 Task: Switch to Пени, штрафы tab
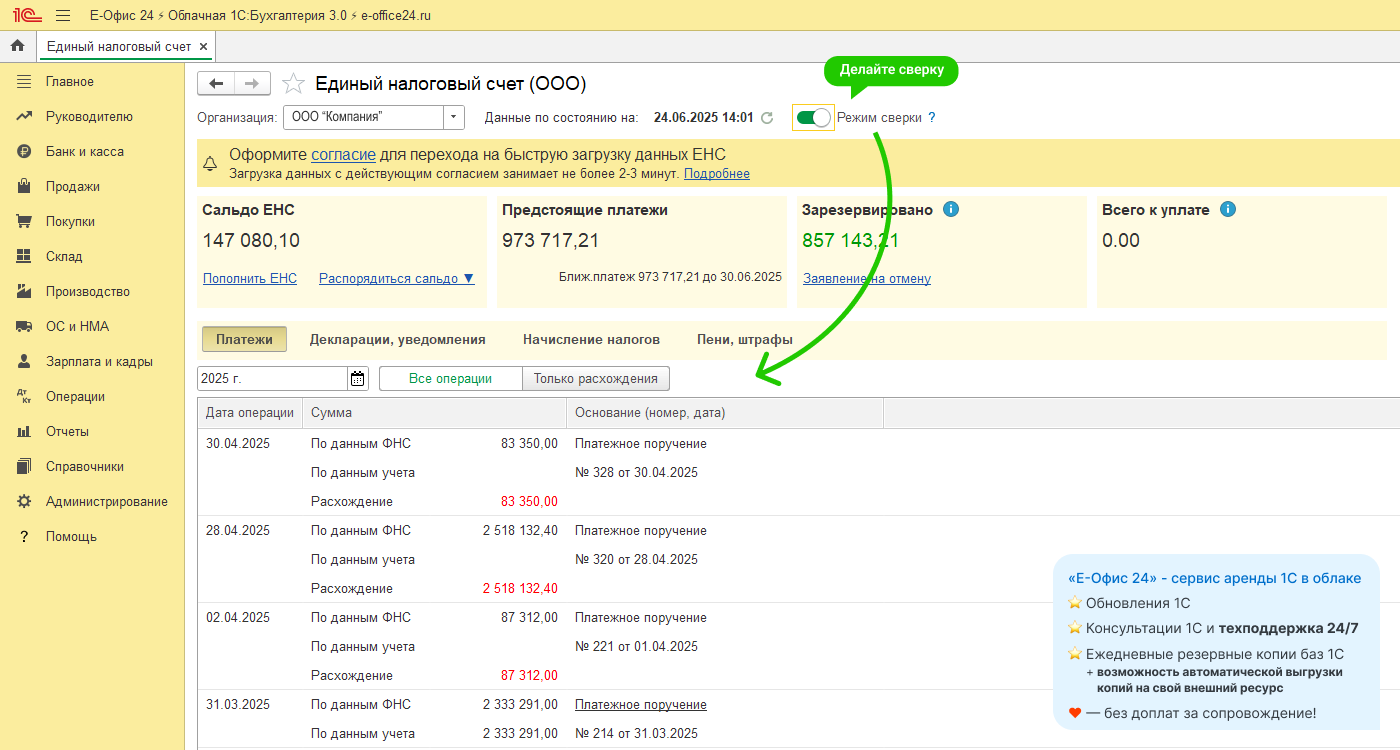point(745,340)
